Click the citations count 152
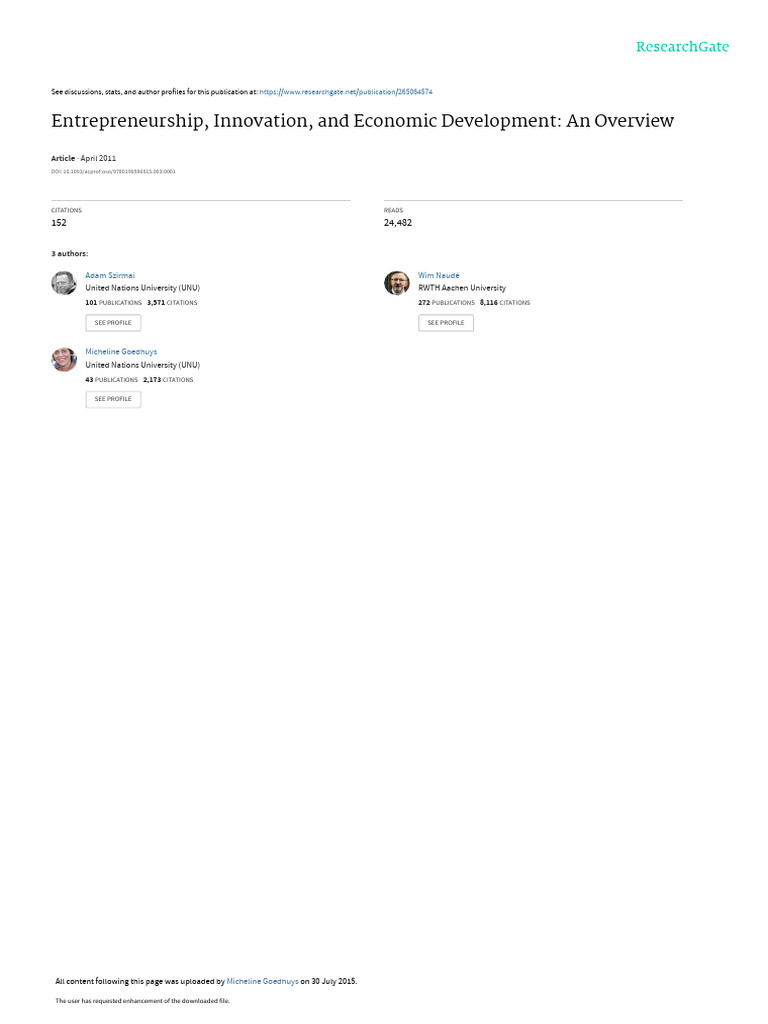This screenshot has height=1024, width=768. [59, 223]
